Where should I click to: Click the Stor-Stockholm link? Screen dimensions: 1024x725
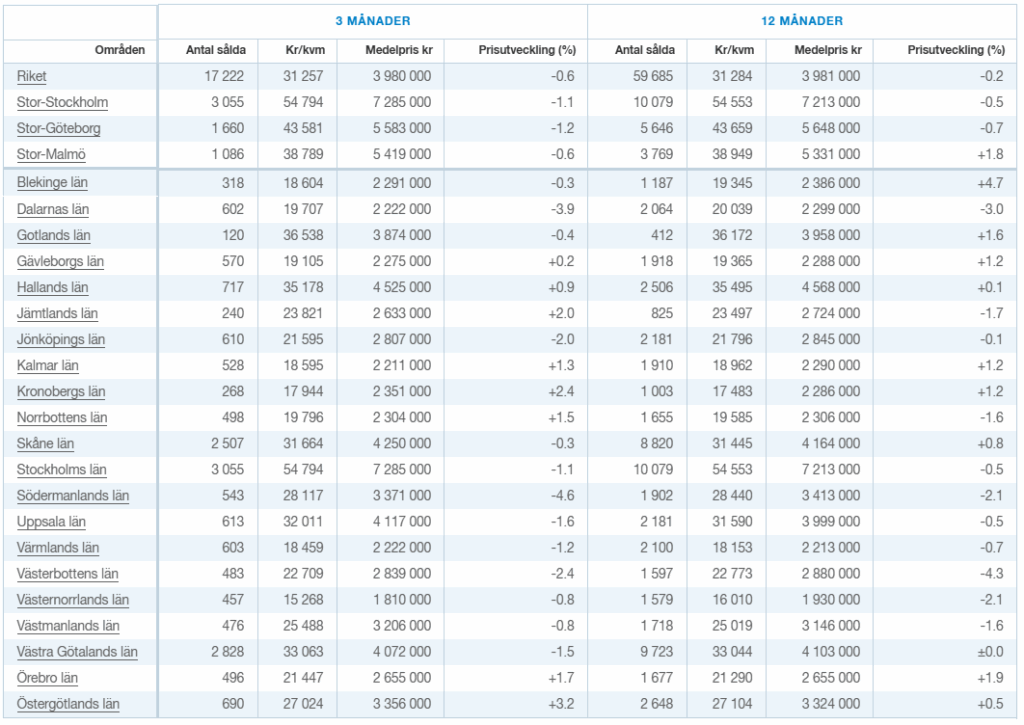point(62,102)
